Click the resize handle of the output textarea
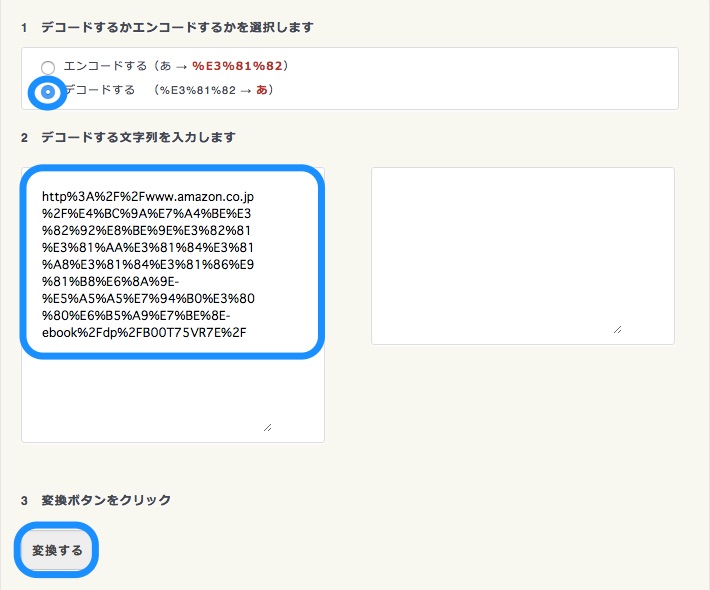 click(x=618, y=330)
